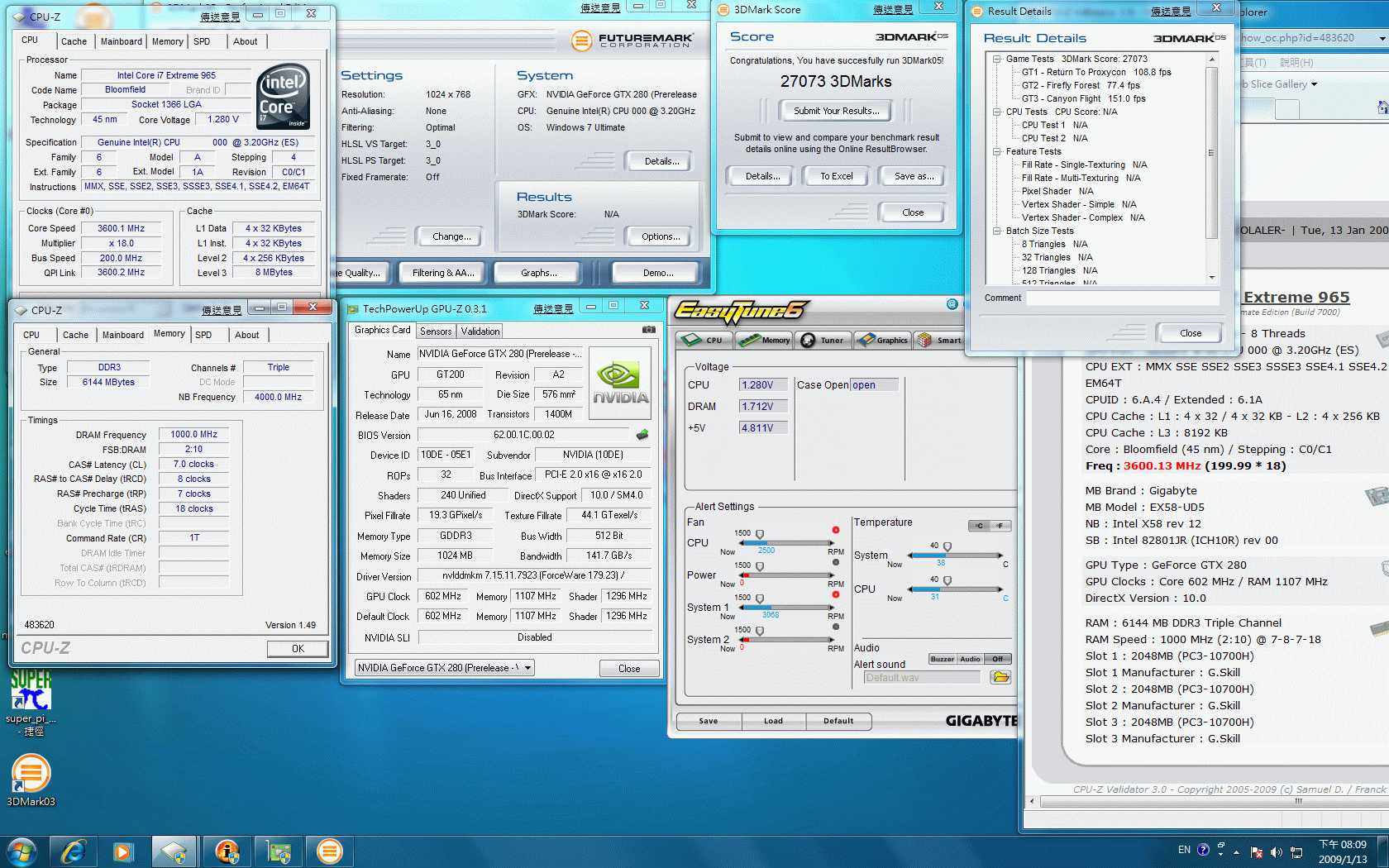Click the Futuremark logo icon
This screenshot has width=1389, height=868.
(582, 40)
